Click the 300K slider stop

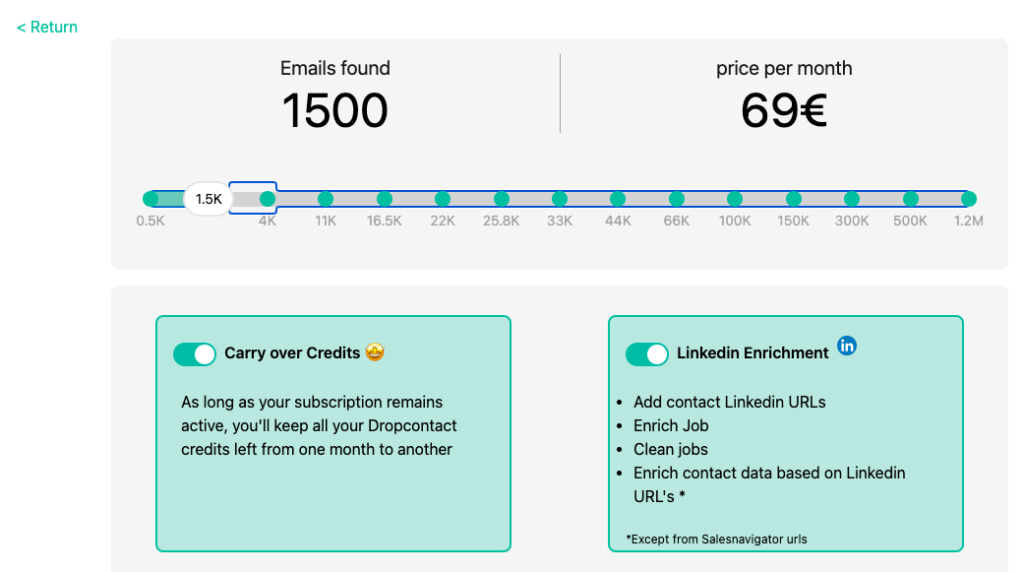point(852,199)
